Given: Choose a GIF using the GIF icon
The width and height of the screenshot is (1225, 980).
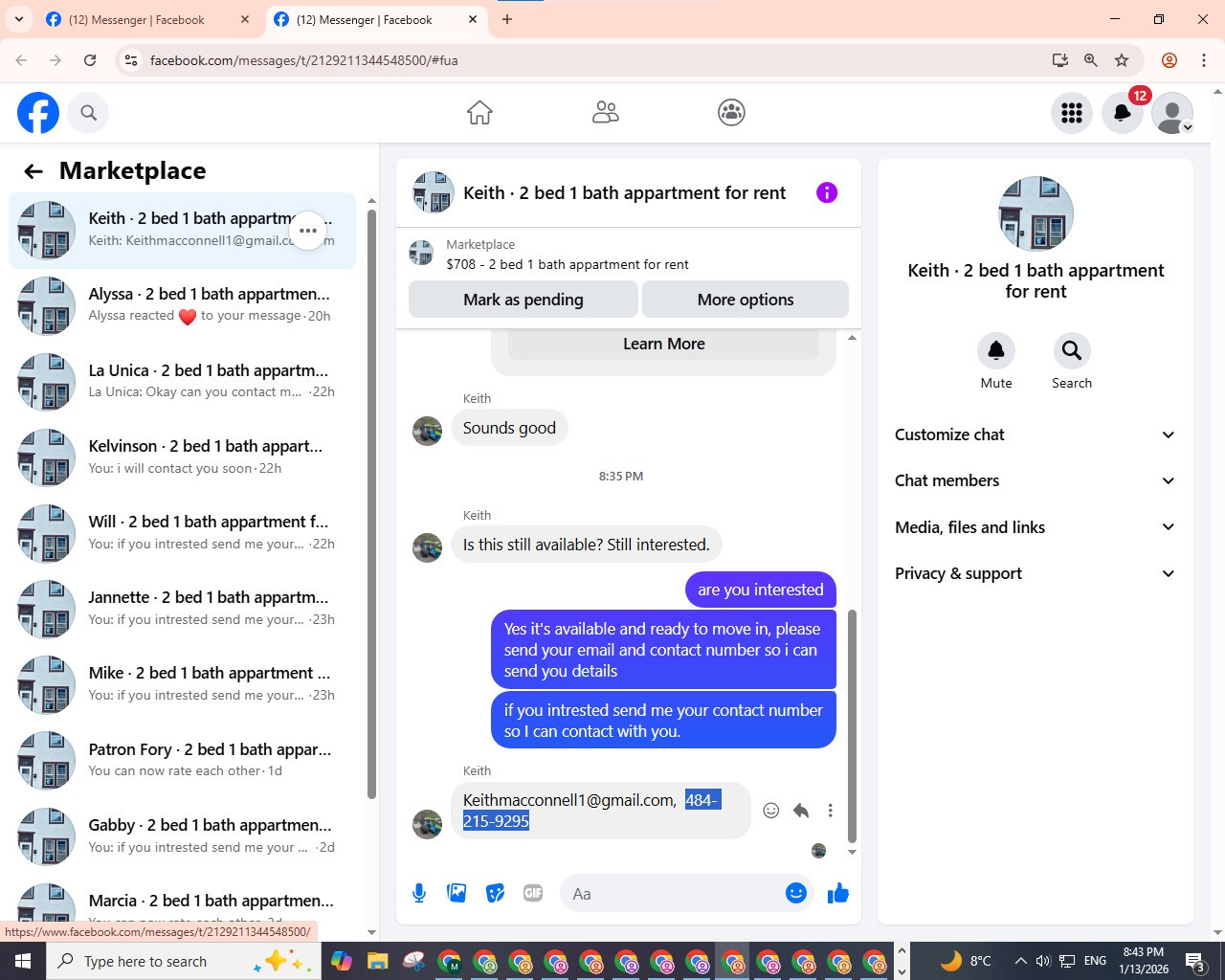Looking at the screenshot, I should pyautogui.click(x=533, y=894).
